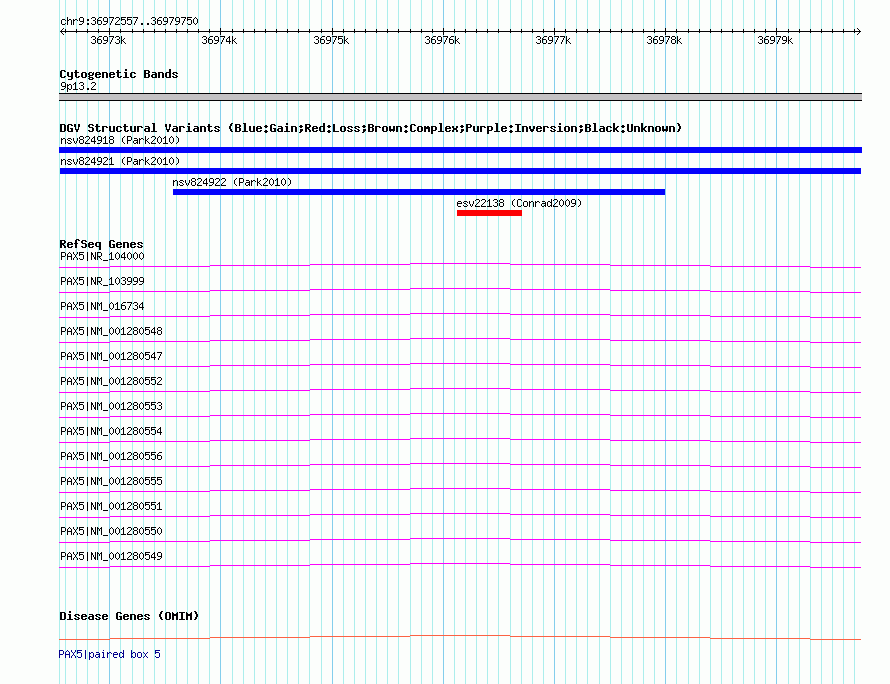
Task: Click the PAX5|NM_001280547 transcript label
Action: [x=111, y=356]
